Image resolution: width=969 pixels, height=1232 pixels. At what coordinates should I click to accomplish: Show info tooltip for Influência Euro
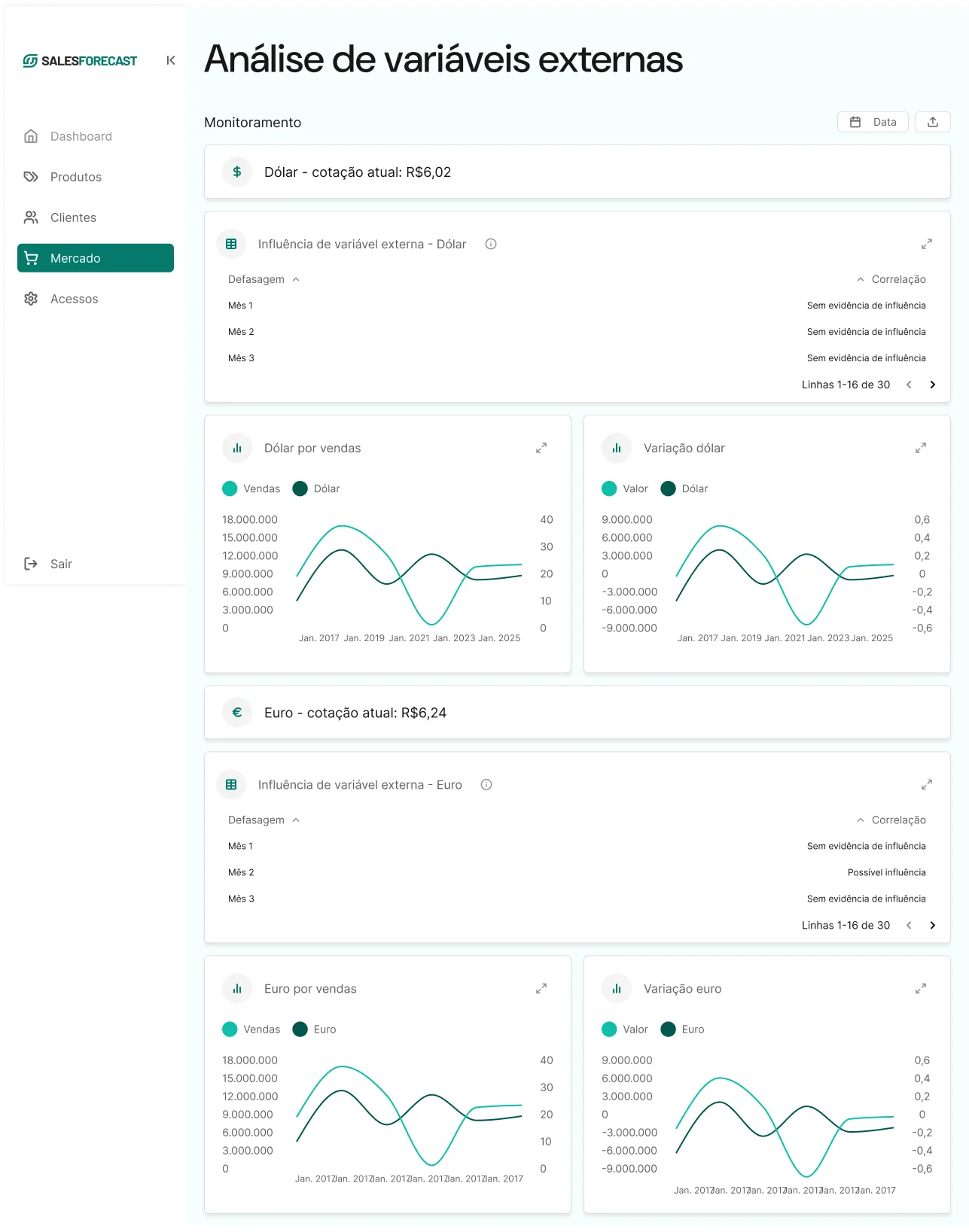pyautogui.click(x=486, y=784)
